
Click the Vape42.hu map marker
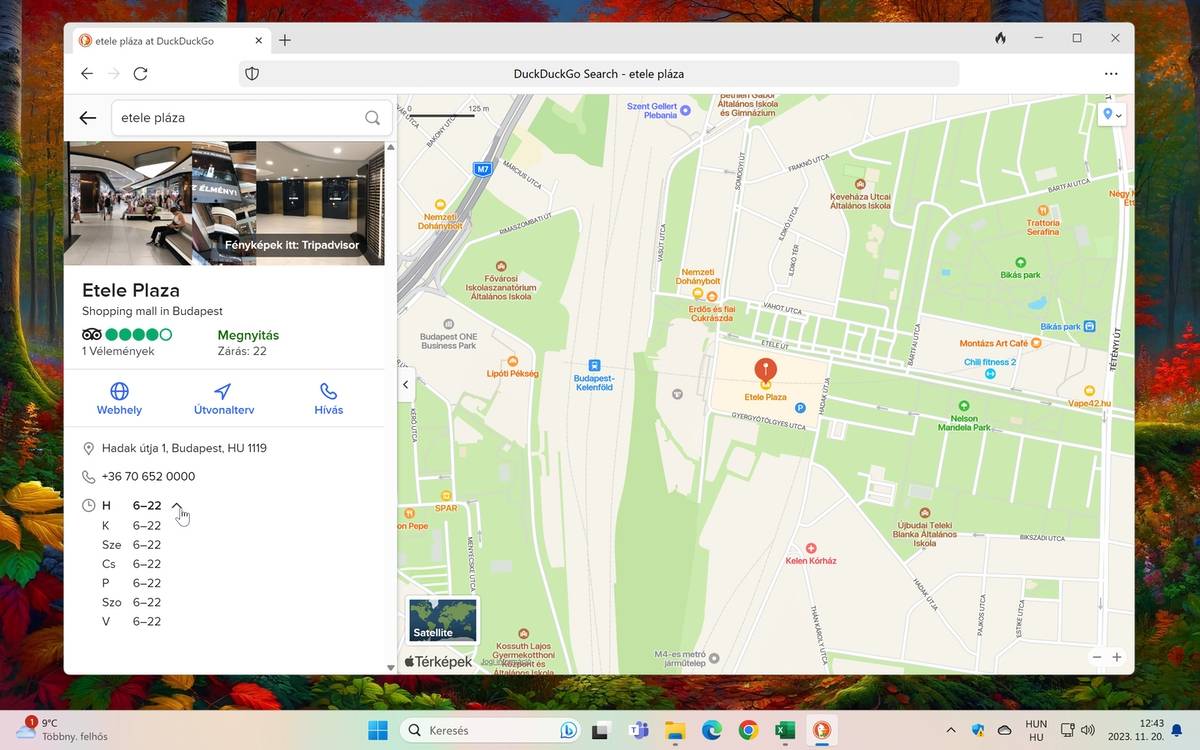click(1089, 391)
